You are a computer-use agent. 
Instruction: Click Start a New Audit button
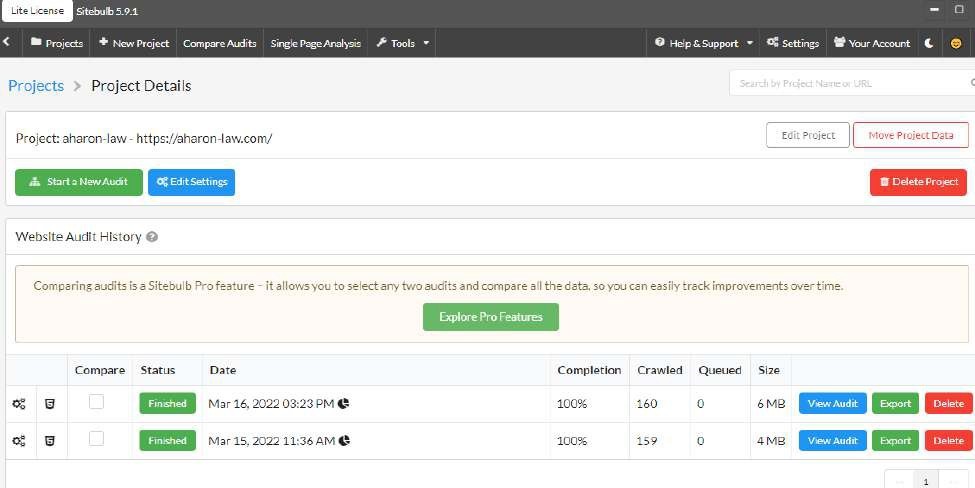pos(79,182)
